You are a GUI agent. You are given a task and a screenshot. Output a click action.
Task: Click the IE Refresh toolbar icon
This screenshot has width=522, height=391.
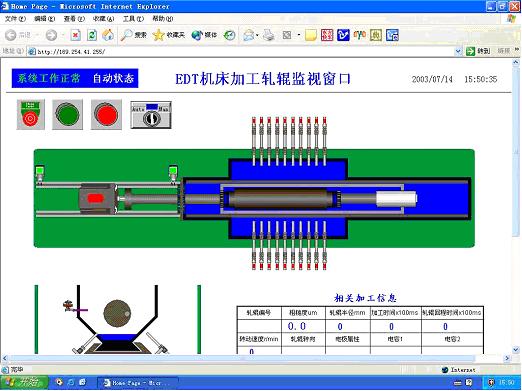92,35
